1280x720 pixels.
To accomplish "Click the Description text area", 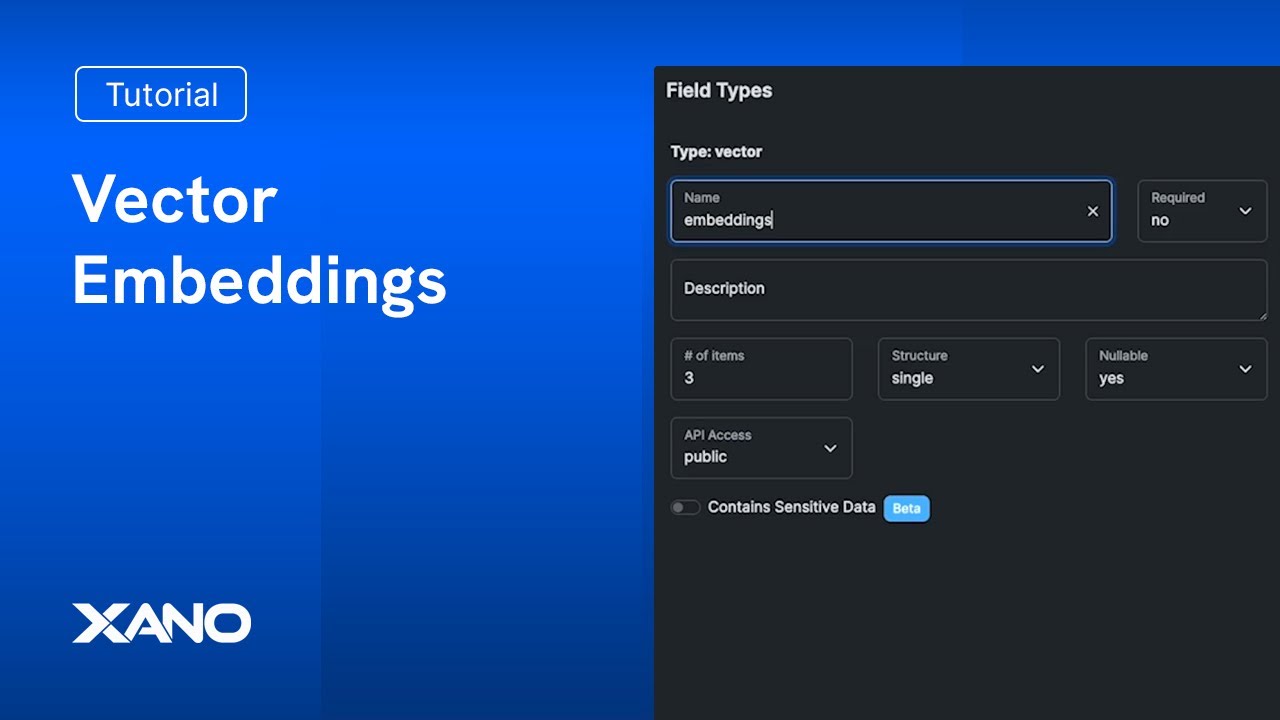I will click(968, 290).
